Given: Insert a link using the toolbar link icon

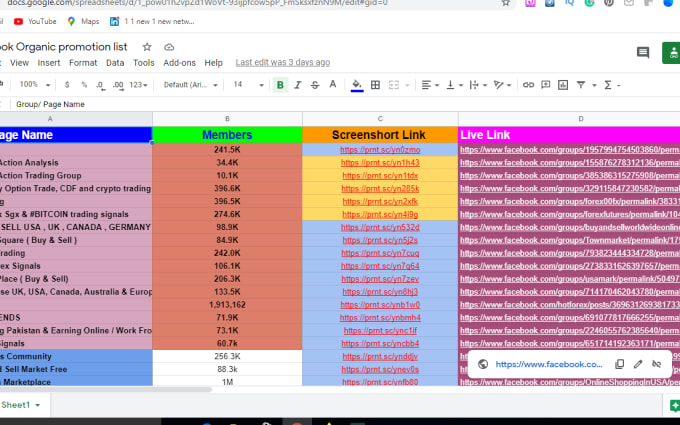Looking at the screenshot, I should 528,85.
